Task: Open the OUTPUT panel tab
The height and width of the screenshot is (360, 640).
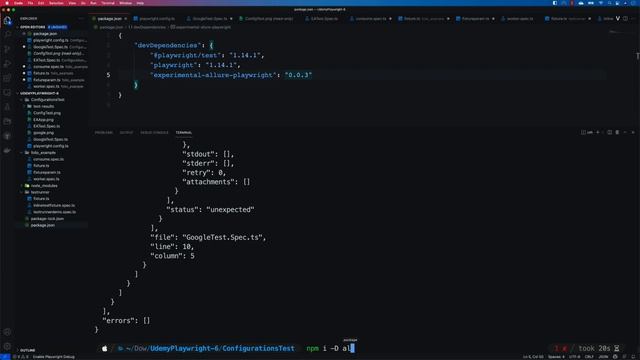Action: coord(126,132)
